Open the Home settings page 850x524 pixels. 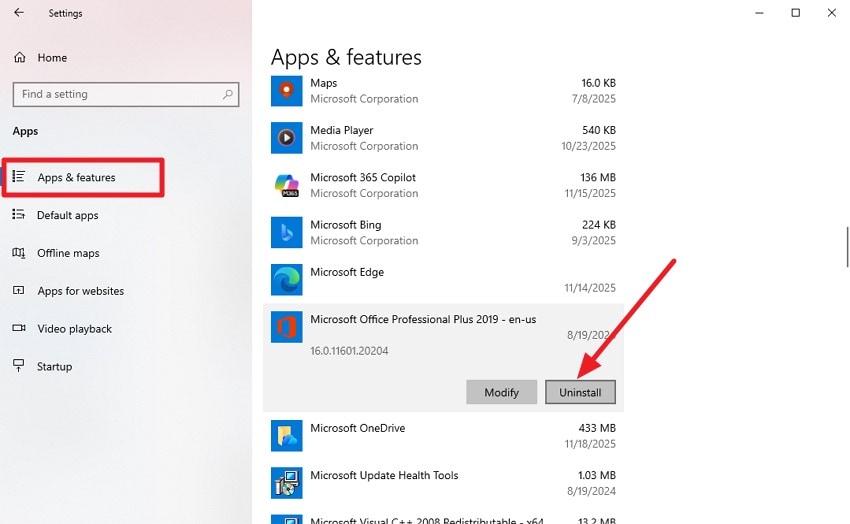(52, 57)
